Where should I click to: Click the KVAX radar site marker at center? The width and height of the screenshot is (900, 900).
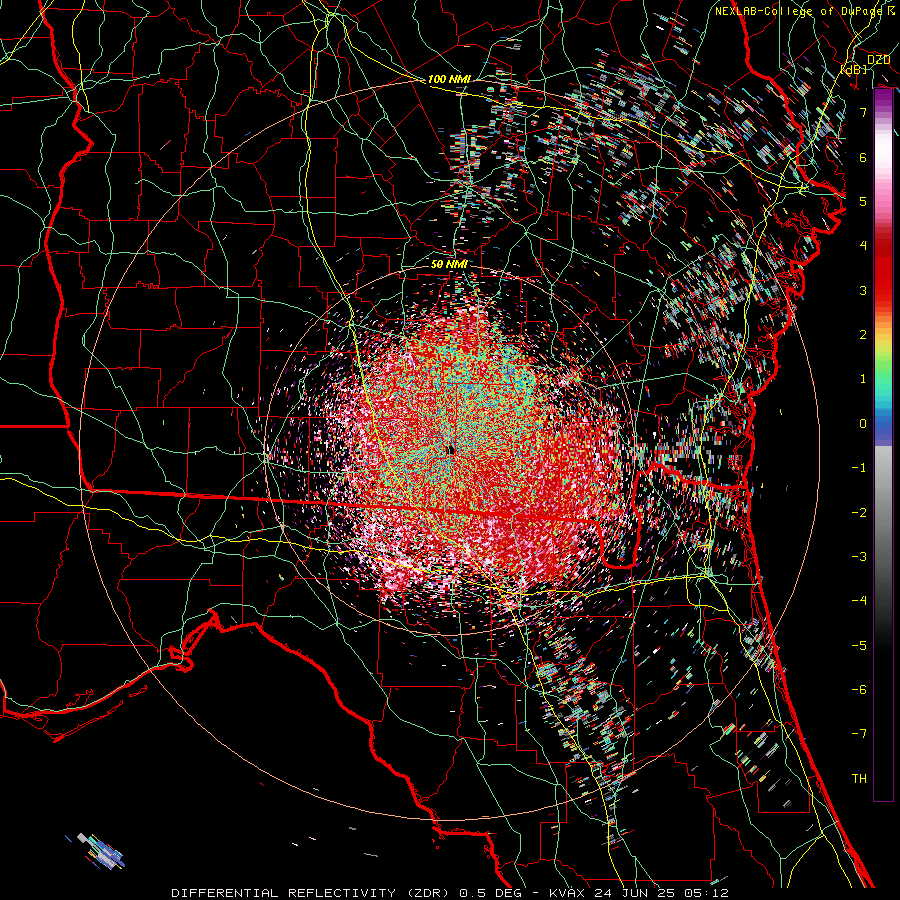click(x=451, y=449)
